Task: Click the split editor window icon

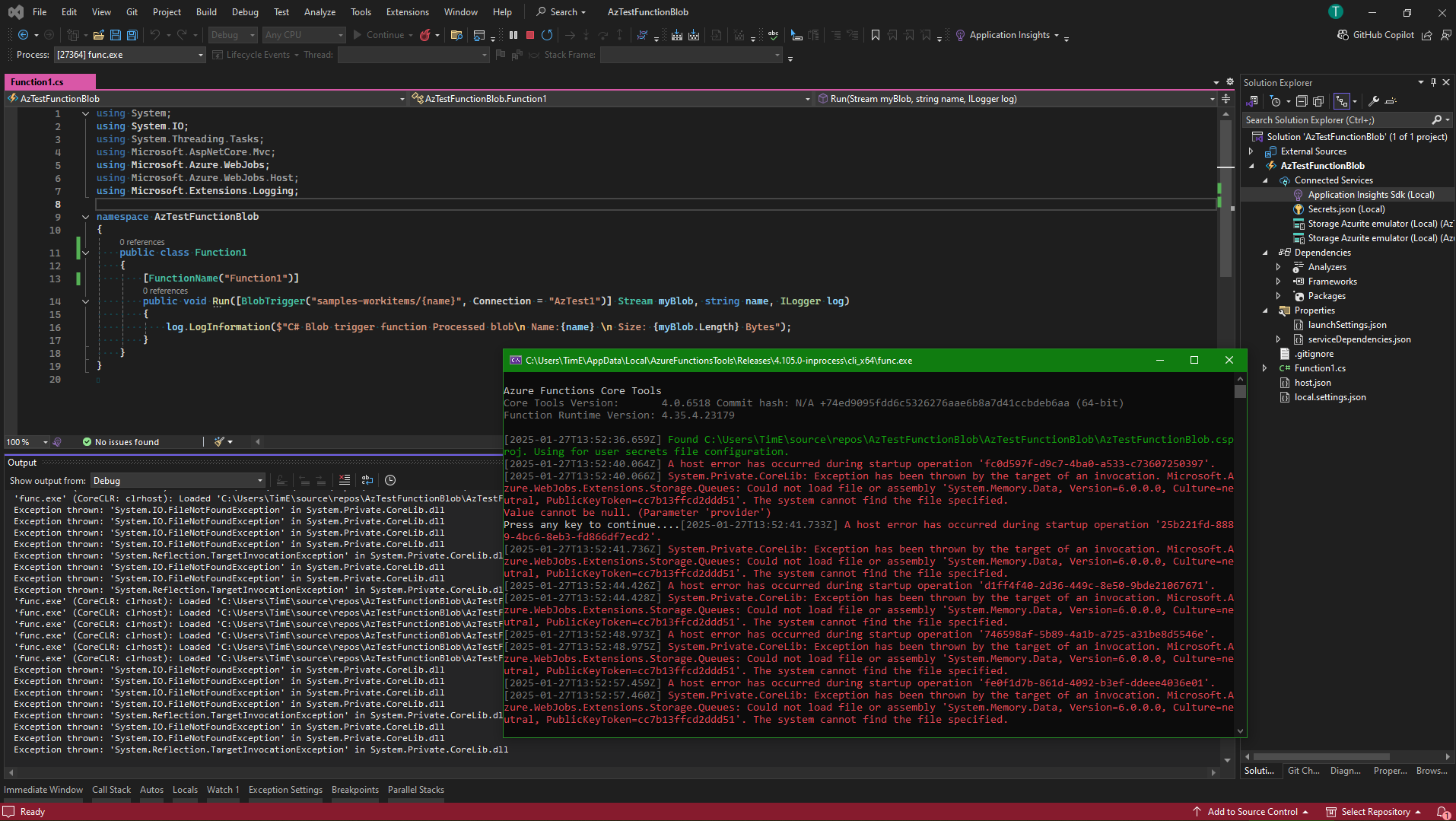Action: [x=1226, y=99]
